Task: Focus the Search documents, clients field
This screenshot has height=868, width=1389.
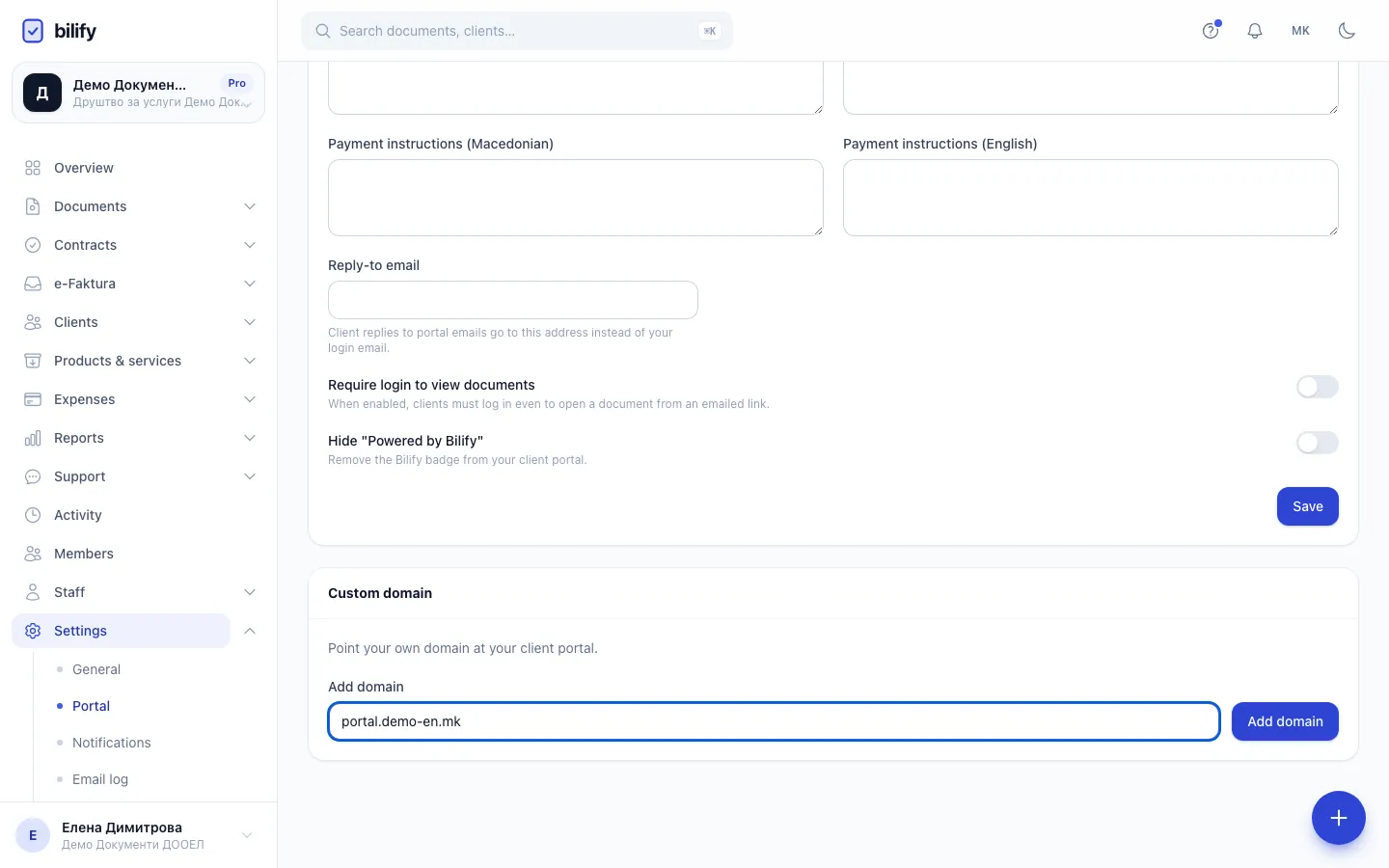Action: pos(517,31)
